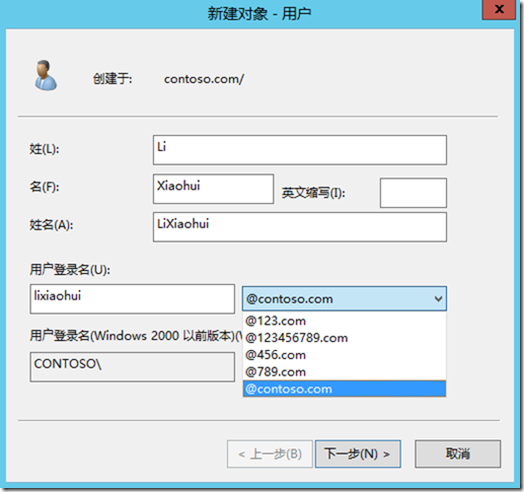Click the 用户登录名(Windows 2000 以前版本) label
Viewport: 524px width, 492px height.
pos(136,336)
